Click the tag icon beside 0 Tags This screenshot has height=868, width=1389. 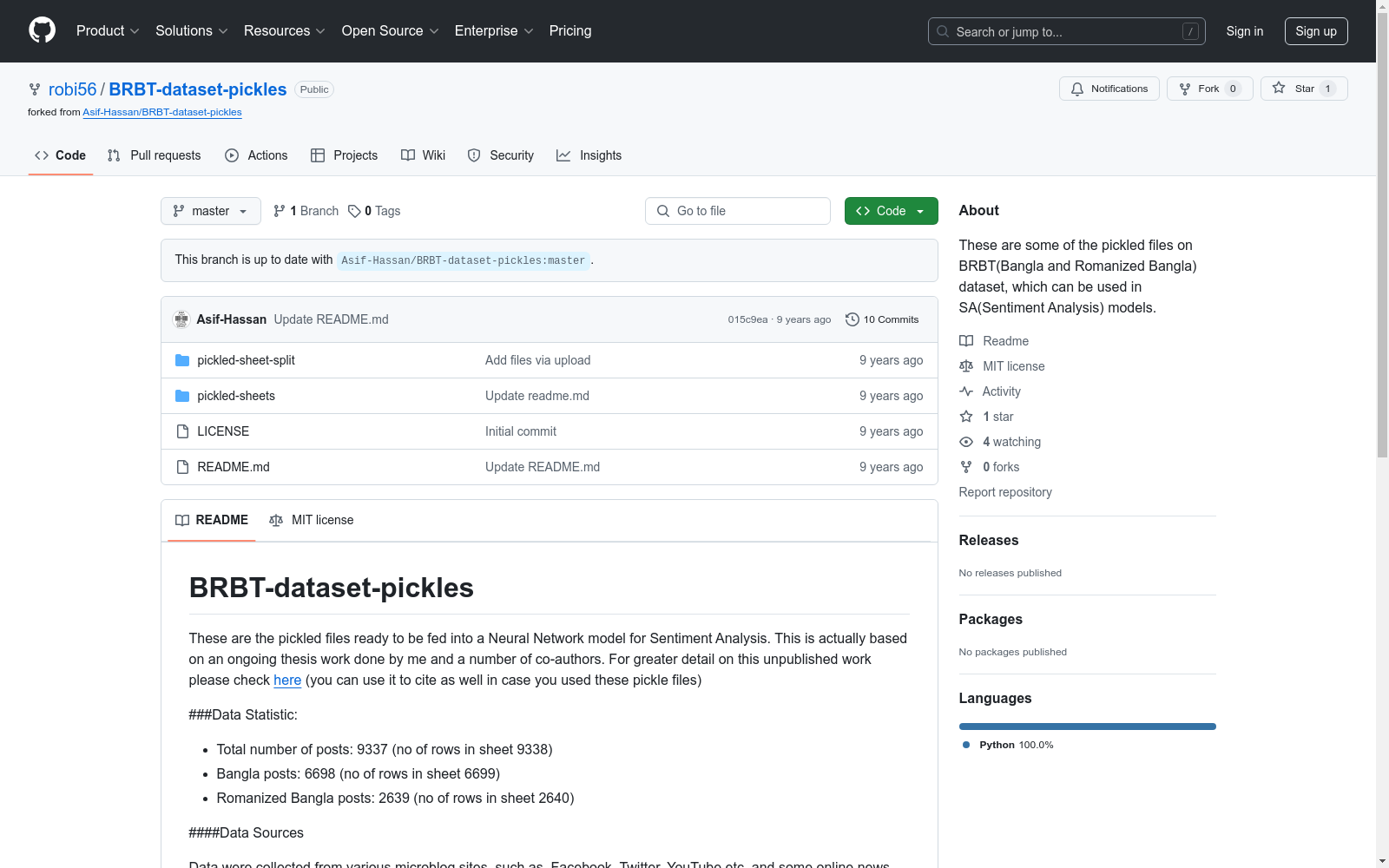point(354,211)
